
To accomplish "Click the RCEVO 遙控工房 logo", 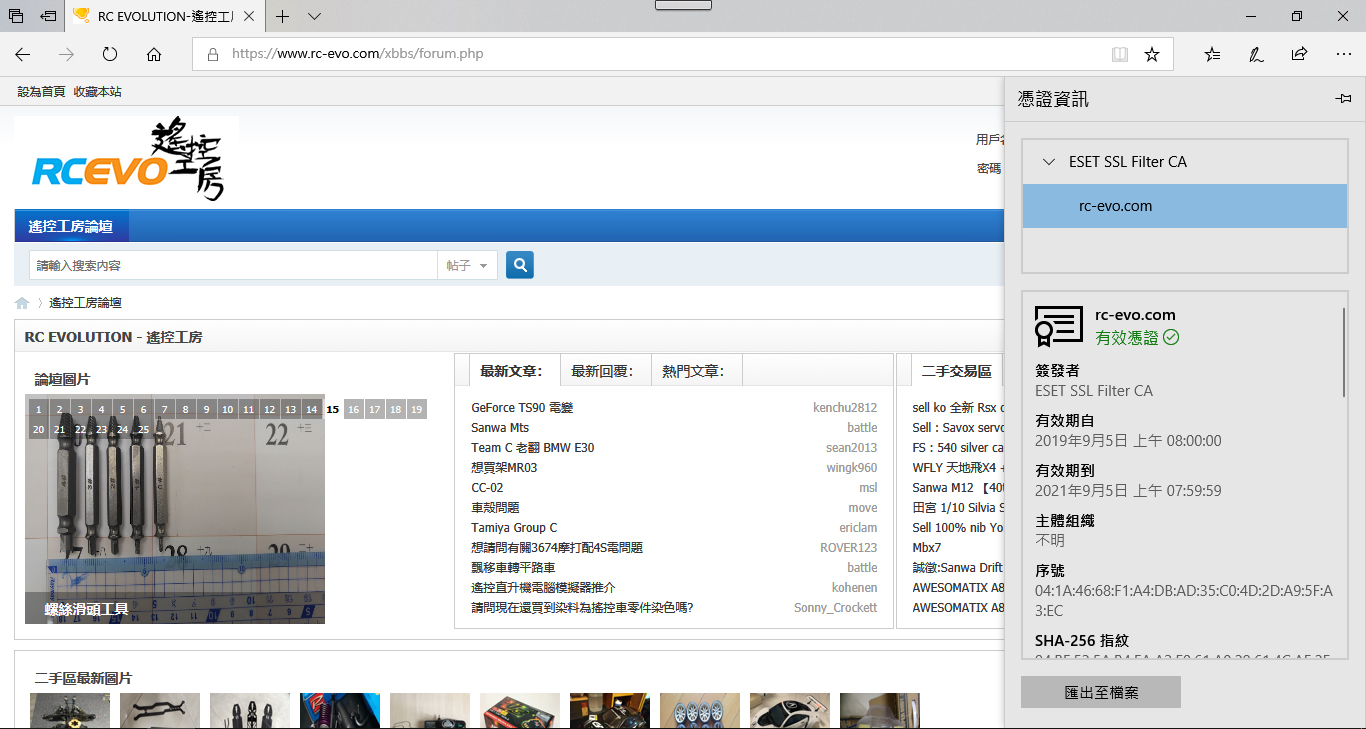I will tap(127, 159).
